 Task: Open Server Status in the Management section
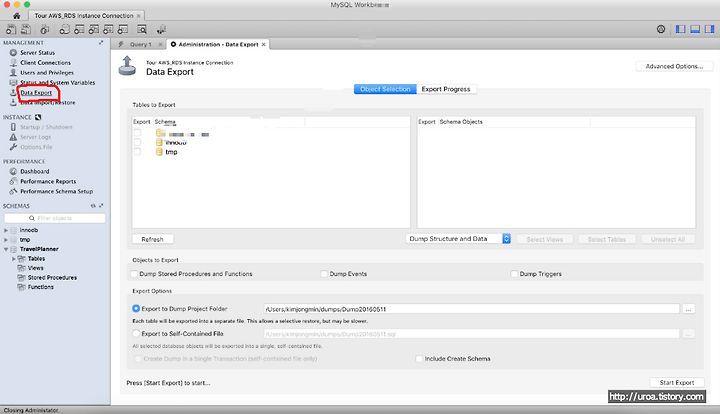(x=37, y=53)
